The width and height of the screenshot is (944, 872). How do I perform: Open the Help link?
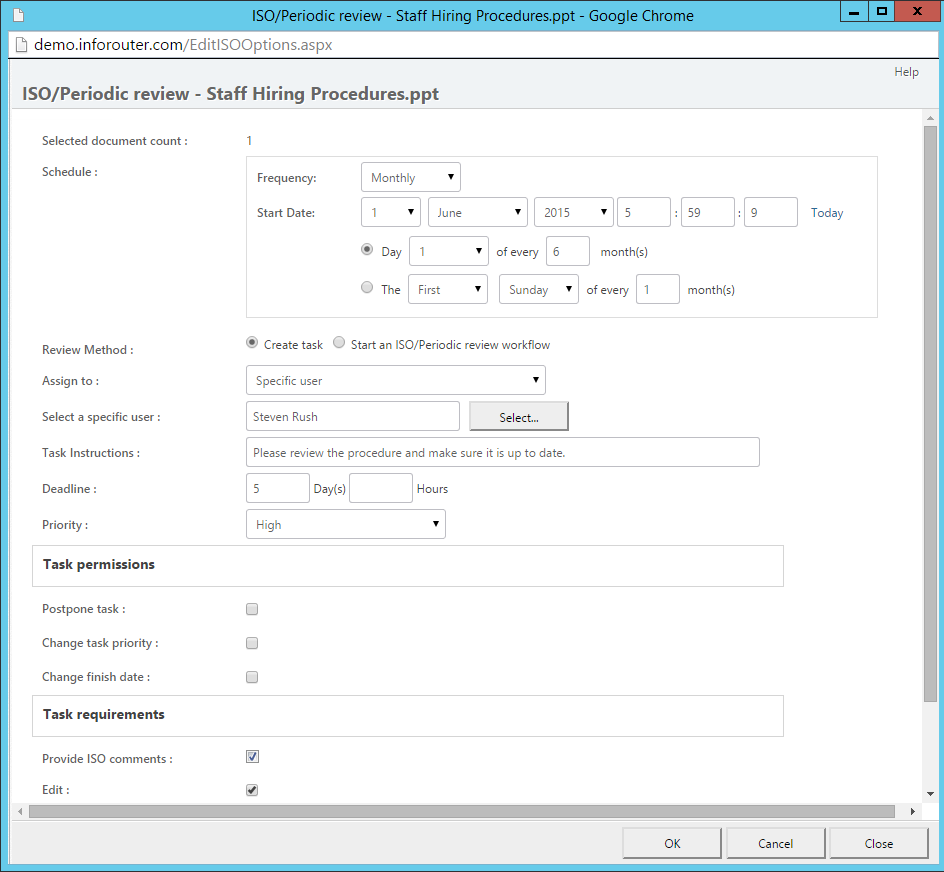pyautogui.click(x=906, y=72)
